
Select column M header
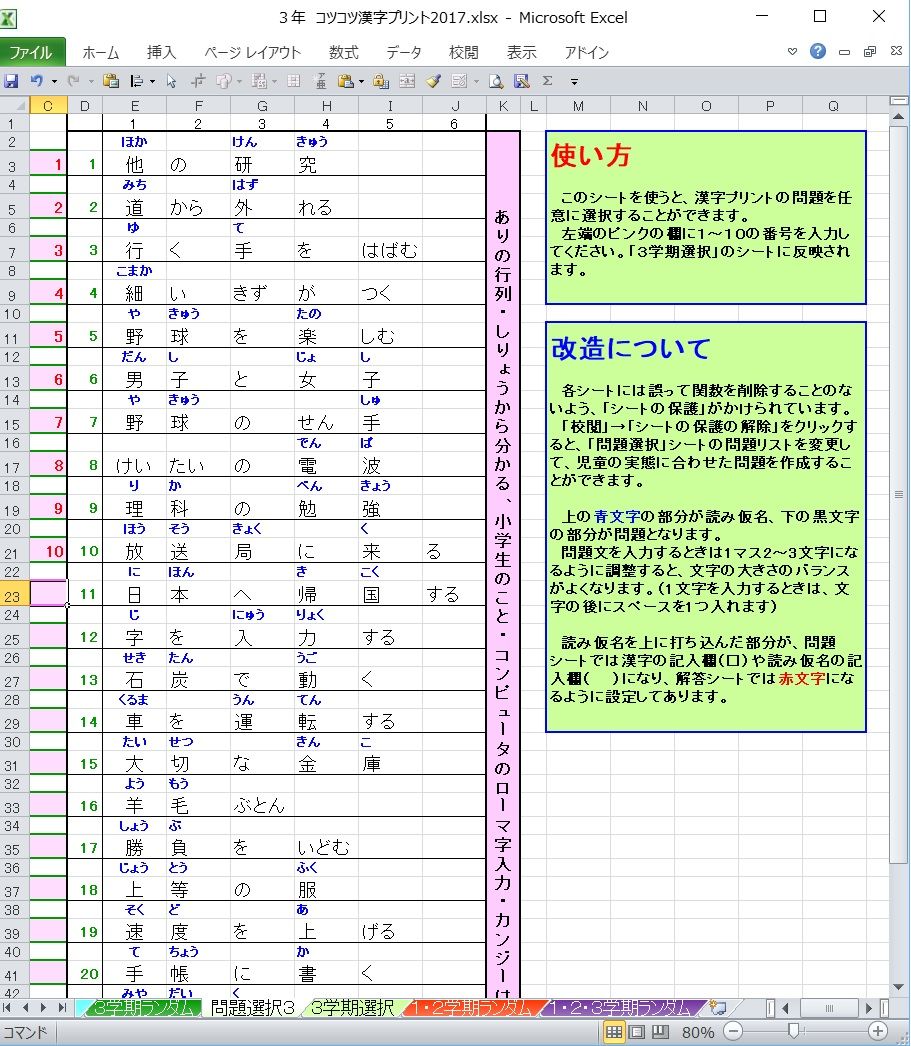[x=578, y=105]
